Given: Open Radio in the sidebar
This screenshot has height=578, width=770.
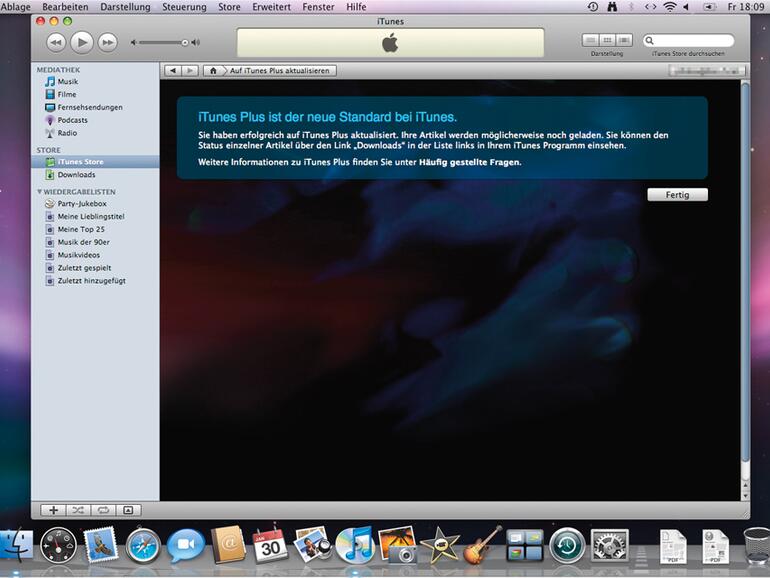Looking at the screenshot, I should (67, 133).
